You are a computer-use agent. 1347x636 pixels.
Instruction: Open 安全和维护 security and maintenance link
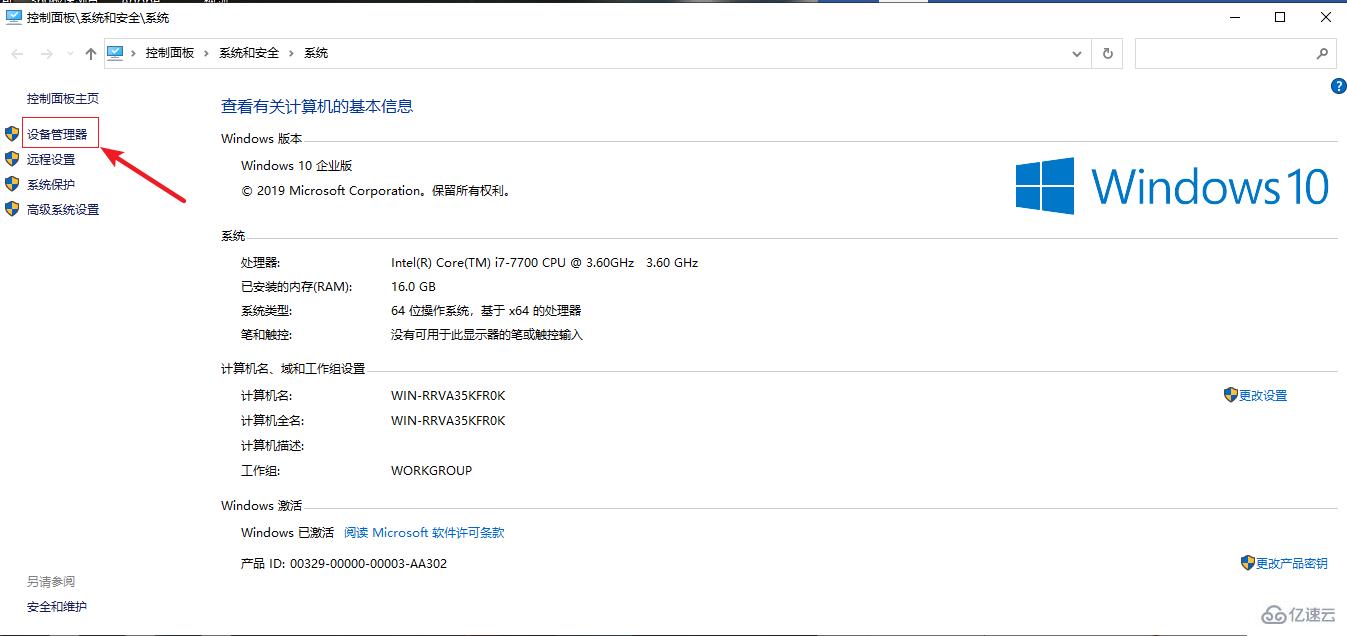[x=57, y=606]
